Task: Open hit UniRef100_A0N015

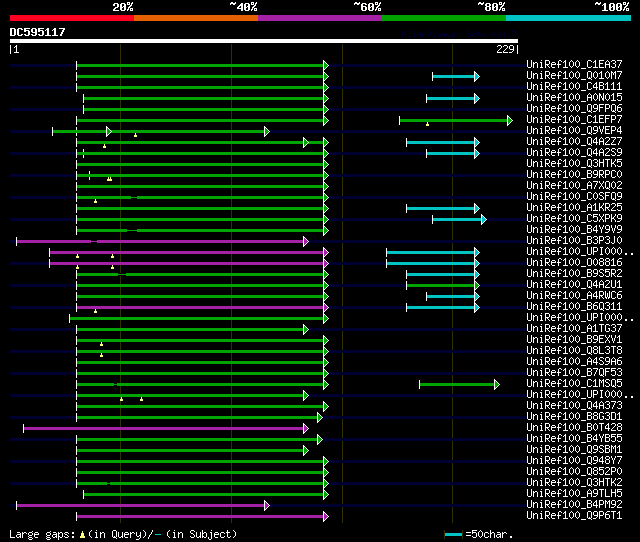Action: click(574, 98)
